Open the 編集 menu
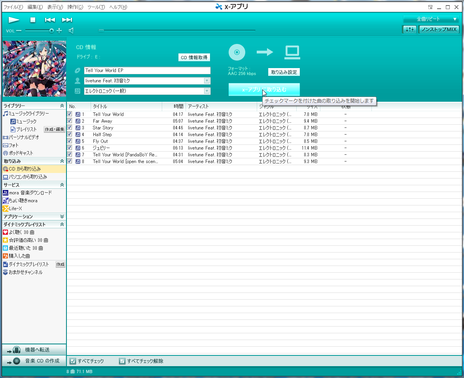The image size is (464, 378). (35, 7)
